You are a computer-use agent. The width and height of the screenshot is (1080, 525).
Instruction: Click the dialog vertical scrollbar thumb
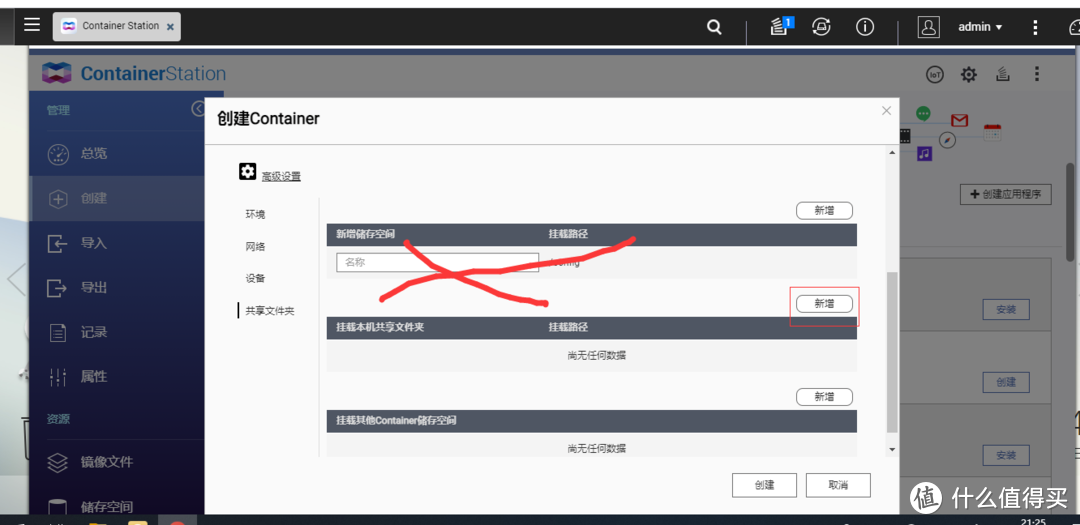pyautogui.click(x=893, y=351)
